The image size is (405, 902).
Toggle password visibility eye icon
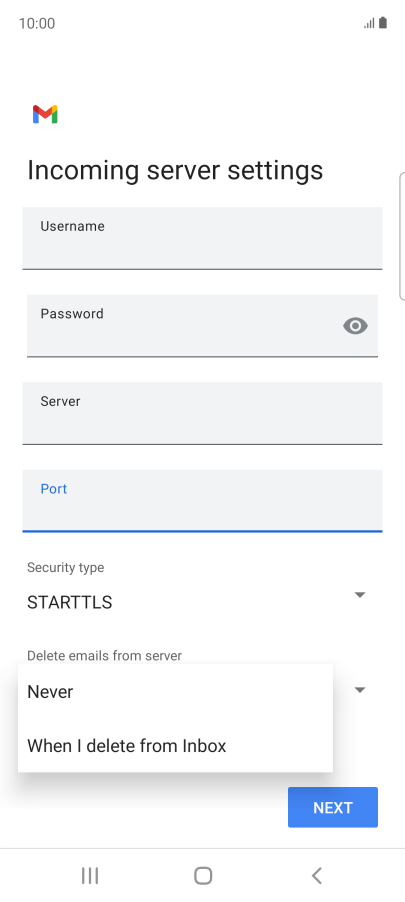pyautogui.click(x=355, y=326)
